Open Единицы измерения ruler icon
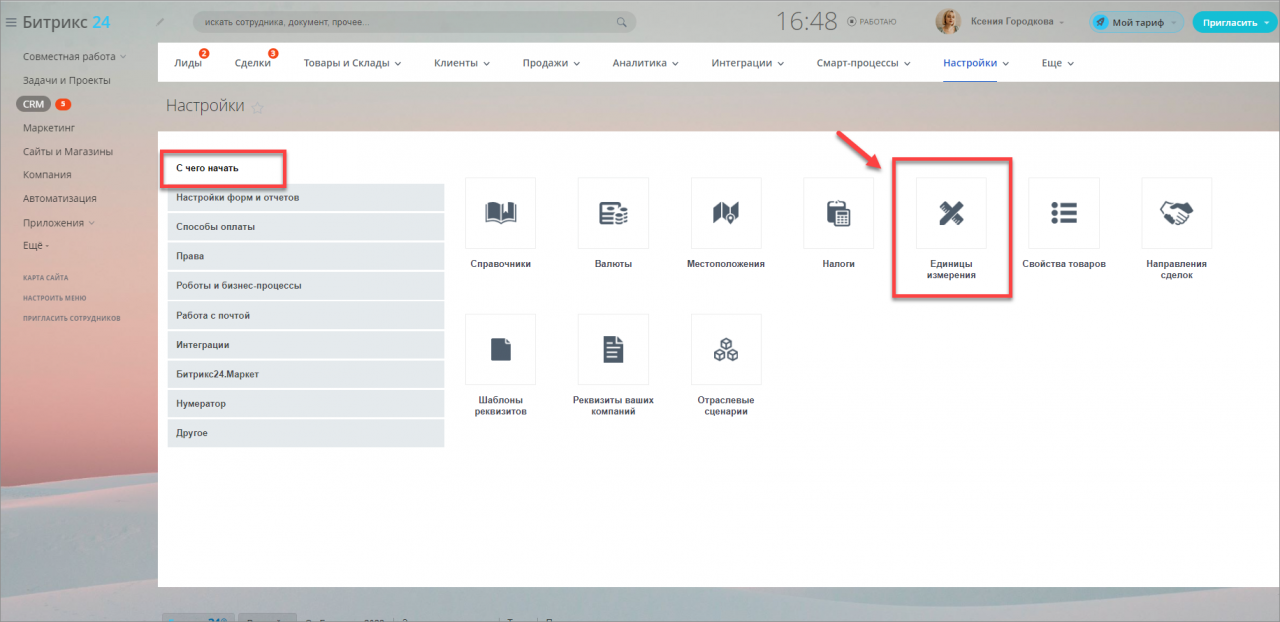The image size is (1280, 622). 951,213
